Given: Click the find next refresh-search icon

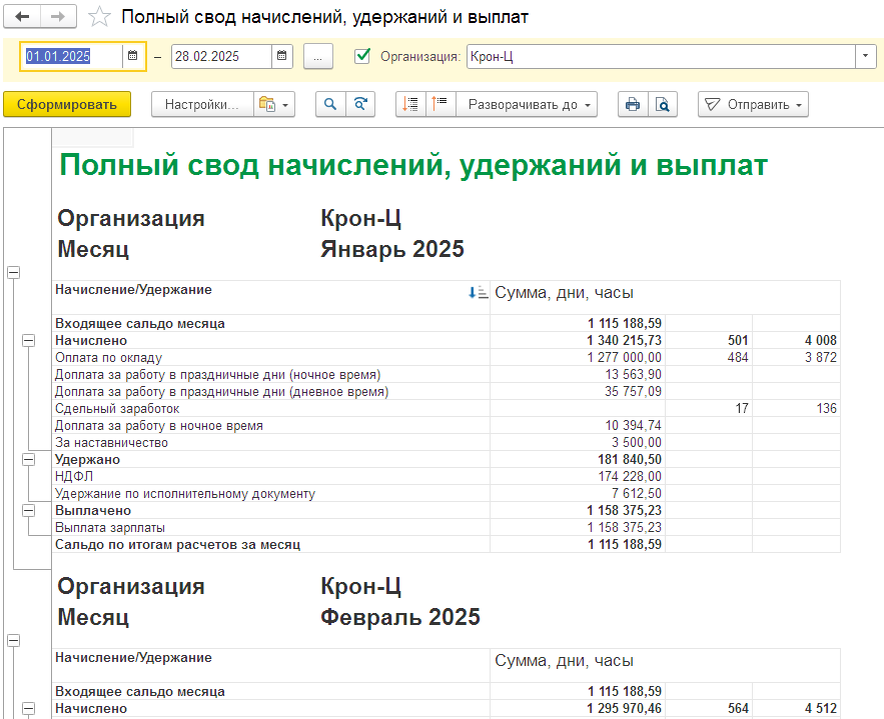Looking at the screenshot, I should [360, 104].
